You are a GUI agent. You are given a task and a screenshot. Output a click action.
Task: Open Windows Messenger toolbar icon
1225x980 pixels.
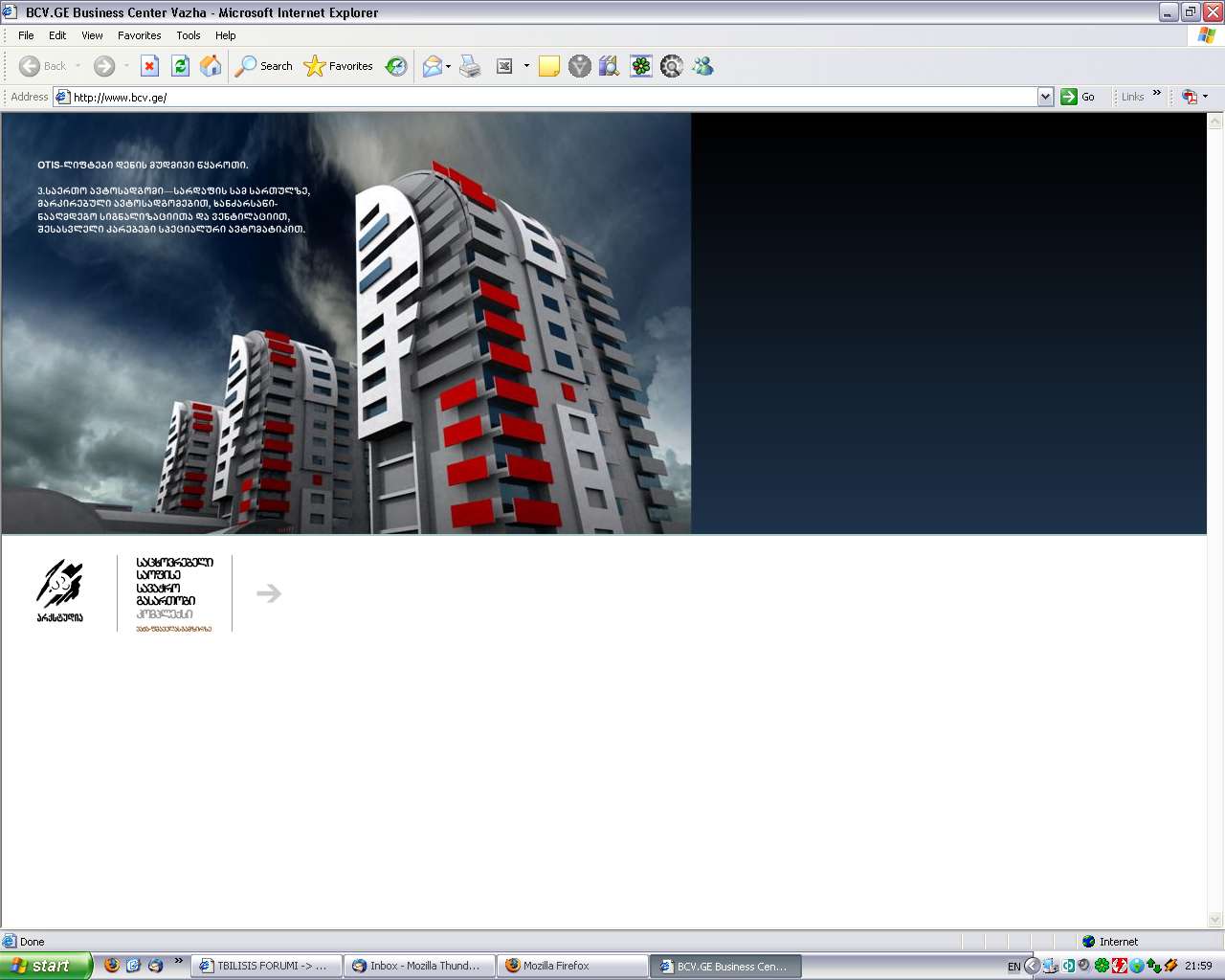coord(703,66)
